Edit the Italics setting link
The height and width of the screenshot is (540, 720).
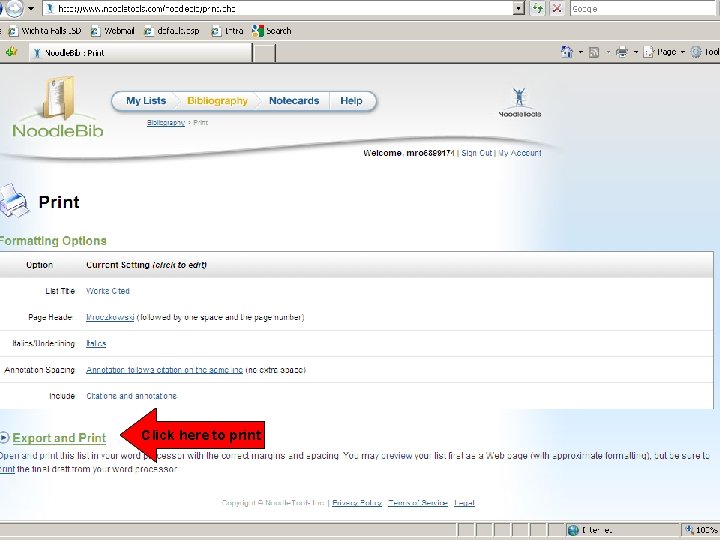(96, 343)
